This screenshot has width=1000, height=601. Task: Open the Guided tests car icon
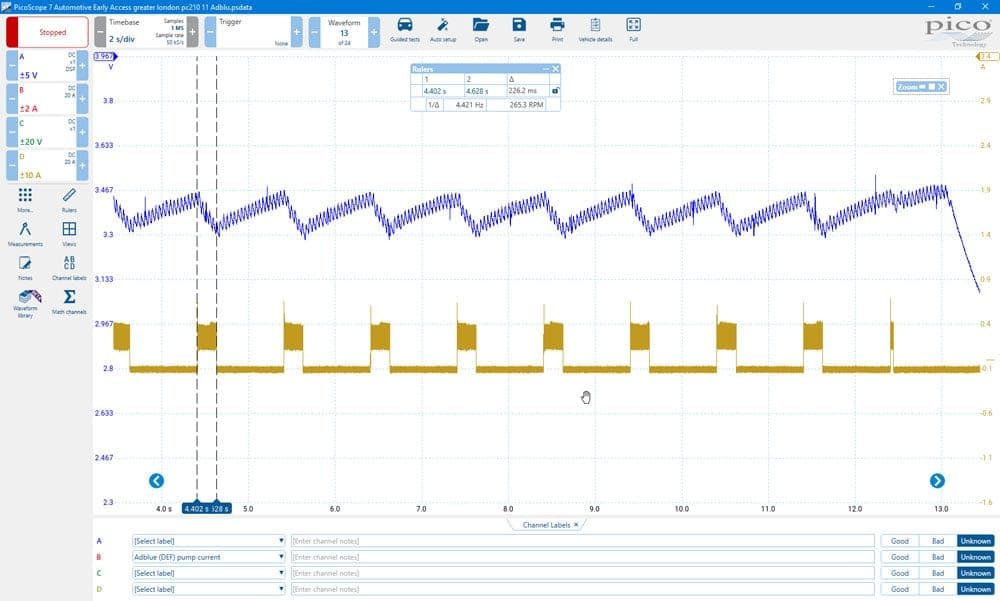click(404, 29)
